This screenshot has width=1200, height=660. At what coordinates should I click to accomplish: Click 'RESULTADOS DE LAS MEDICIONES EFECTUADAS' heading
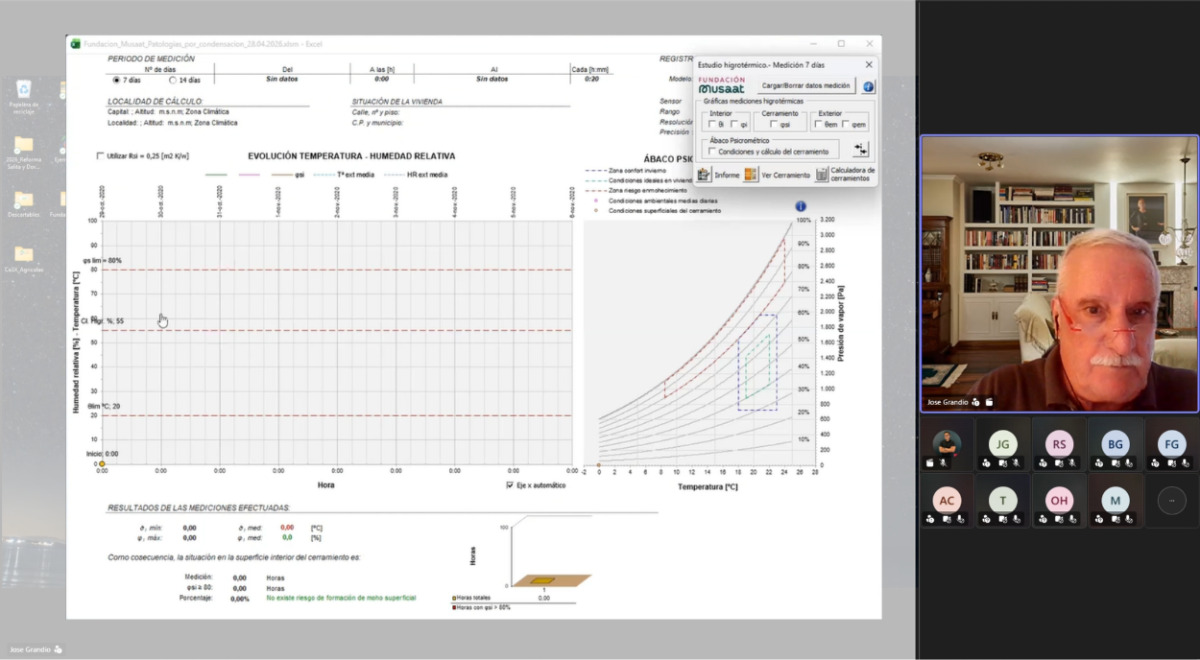pos(199,508)
